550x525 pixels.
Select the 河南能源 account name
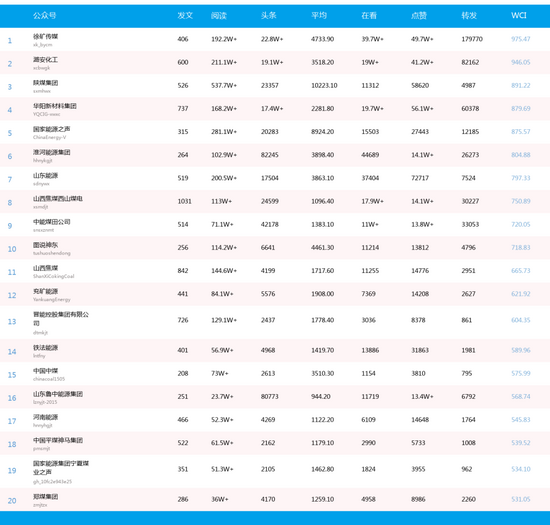click(x=46, y=417)
